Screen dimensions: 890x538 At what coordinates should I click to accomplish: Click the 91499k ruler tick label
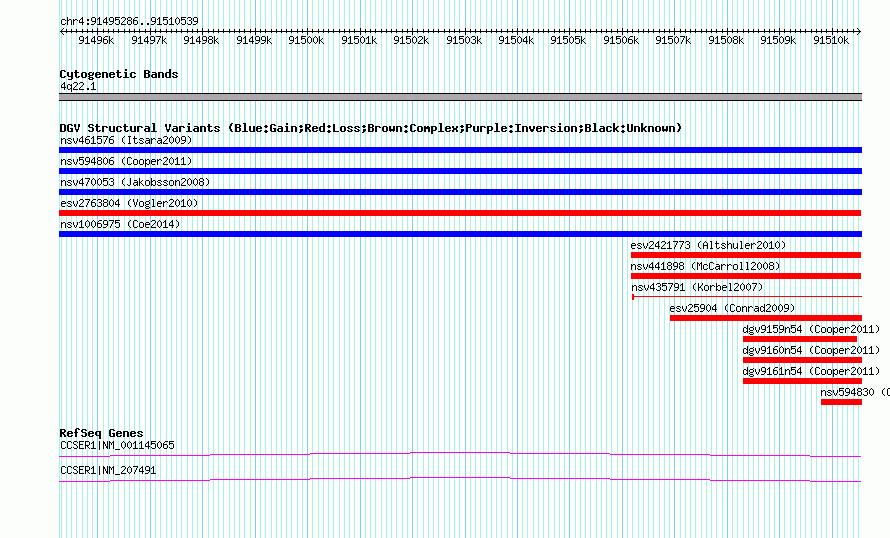(254, 40)
